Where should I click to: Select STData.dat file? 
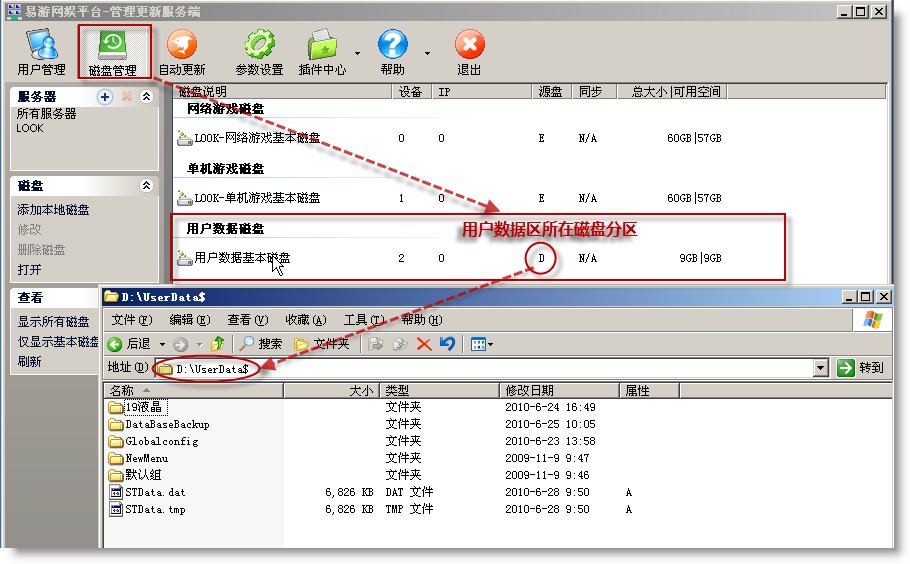pyautogui.click(x=147, y=493)
